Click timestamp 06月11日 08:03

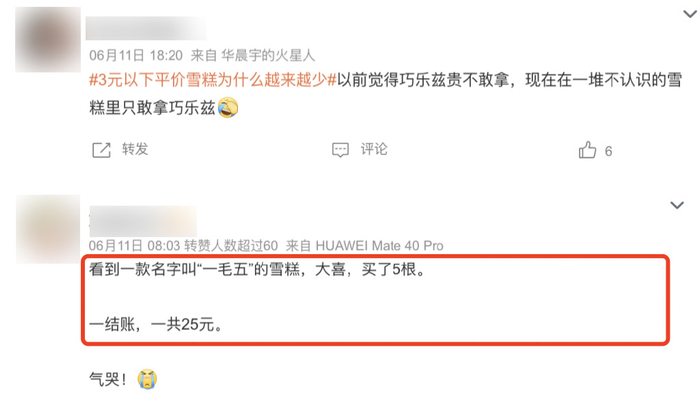click(x=134, y=246)
